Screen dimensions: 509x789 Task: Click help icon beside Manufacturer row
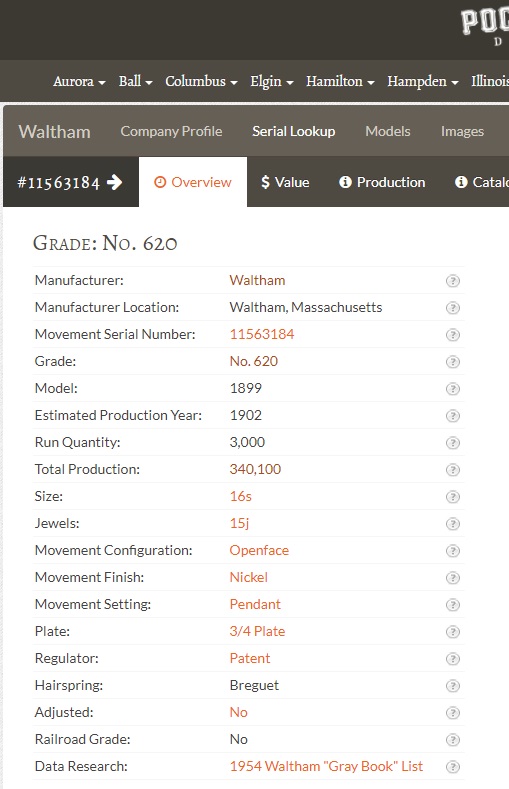click(453, 281)
